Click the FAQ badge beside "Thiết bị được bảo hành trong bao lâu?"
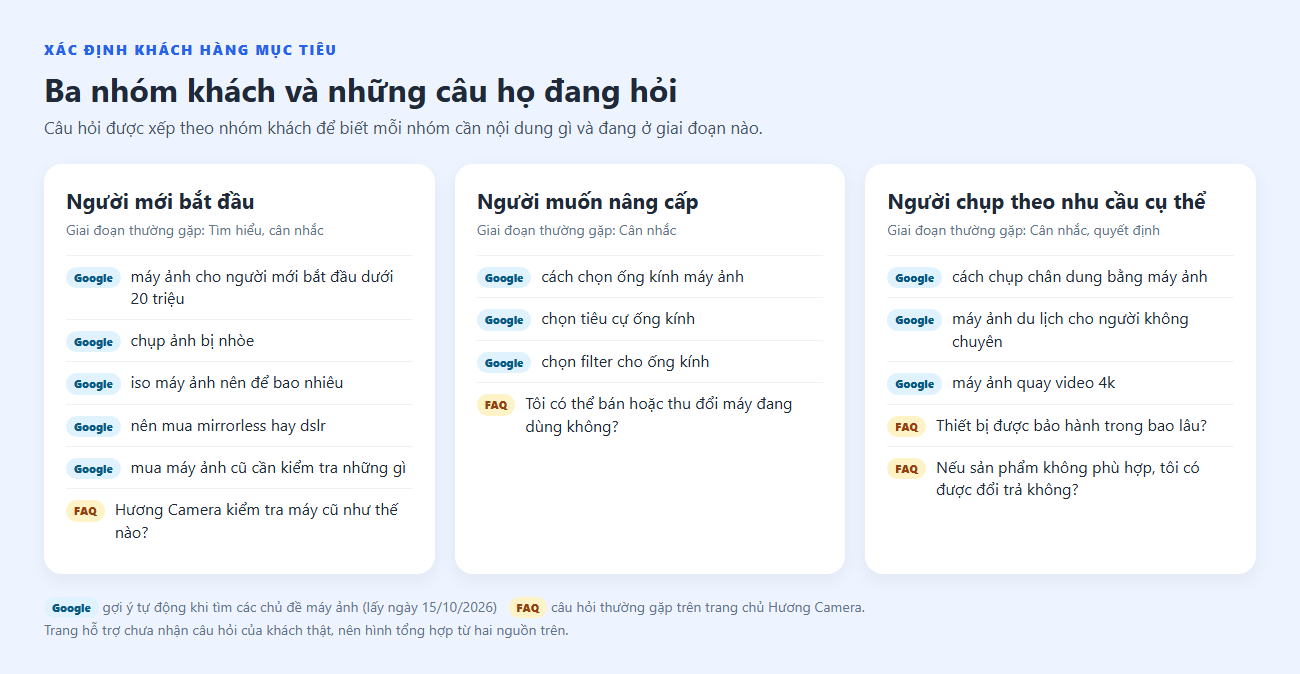Screen dimensions: 1300x674 pos(906,427)
